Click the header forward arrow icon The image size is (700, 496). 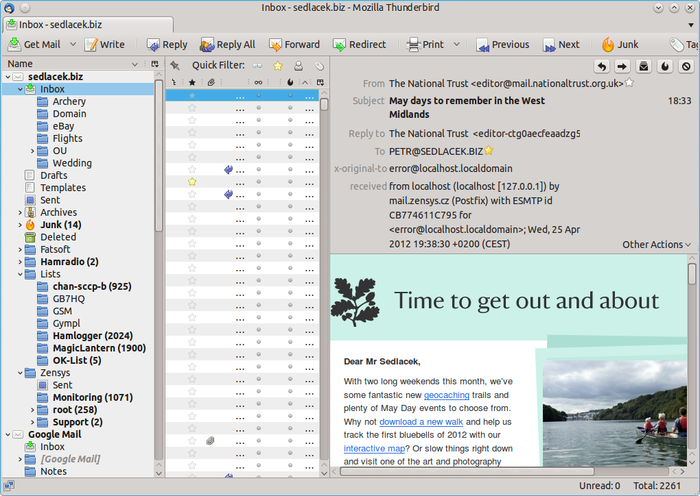(622, 67)
